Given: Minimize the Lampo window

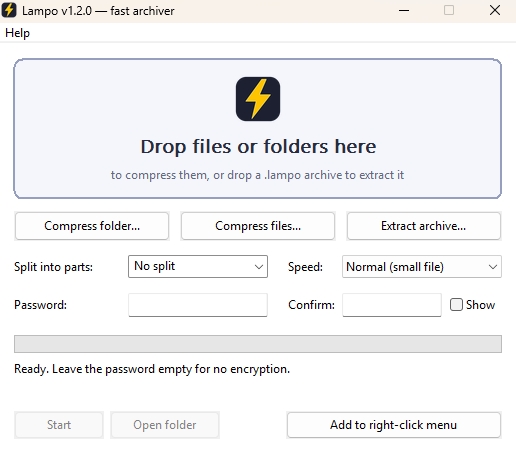Looking at the screenshot, I should (x=404, y=11).
